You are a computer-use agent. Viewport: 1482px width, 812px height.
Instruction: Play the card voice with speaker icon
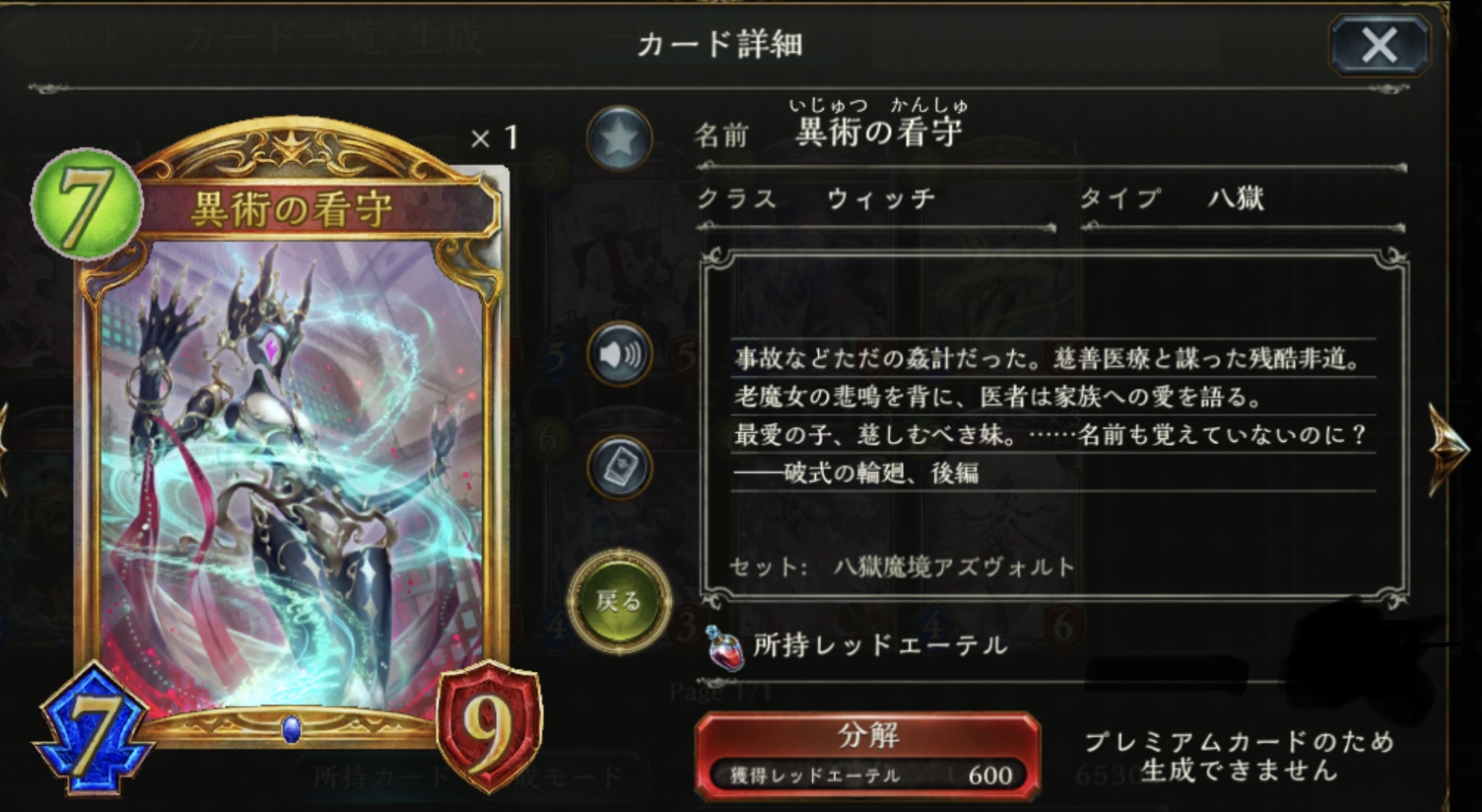click(620, 355)
